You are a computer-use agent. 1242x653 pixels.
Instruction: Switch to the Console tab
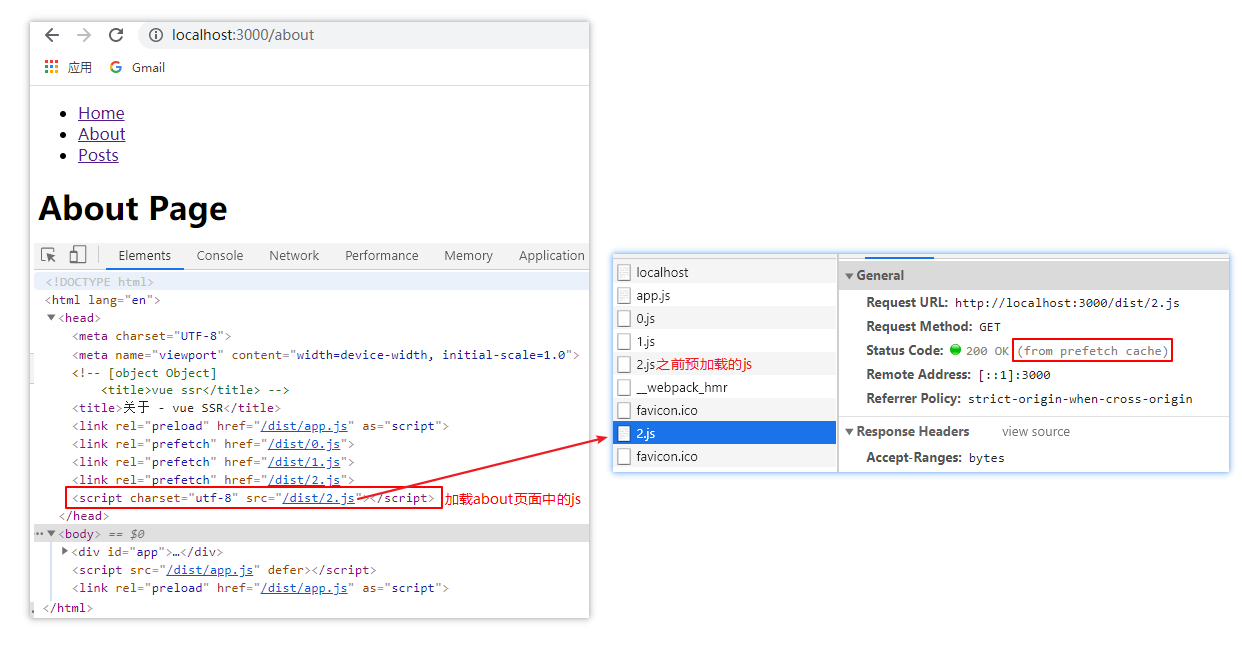(220, 255)
